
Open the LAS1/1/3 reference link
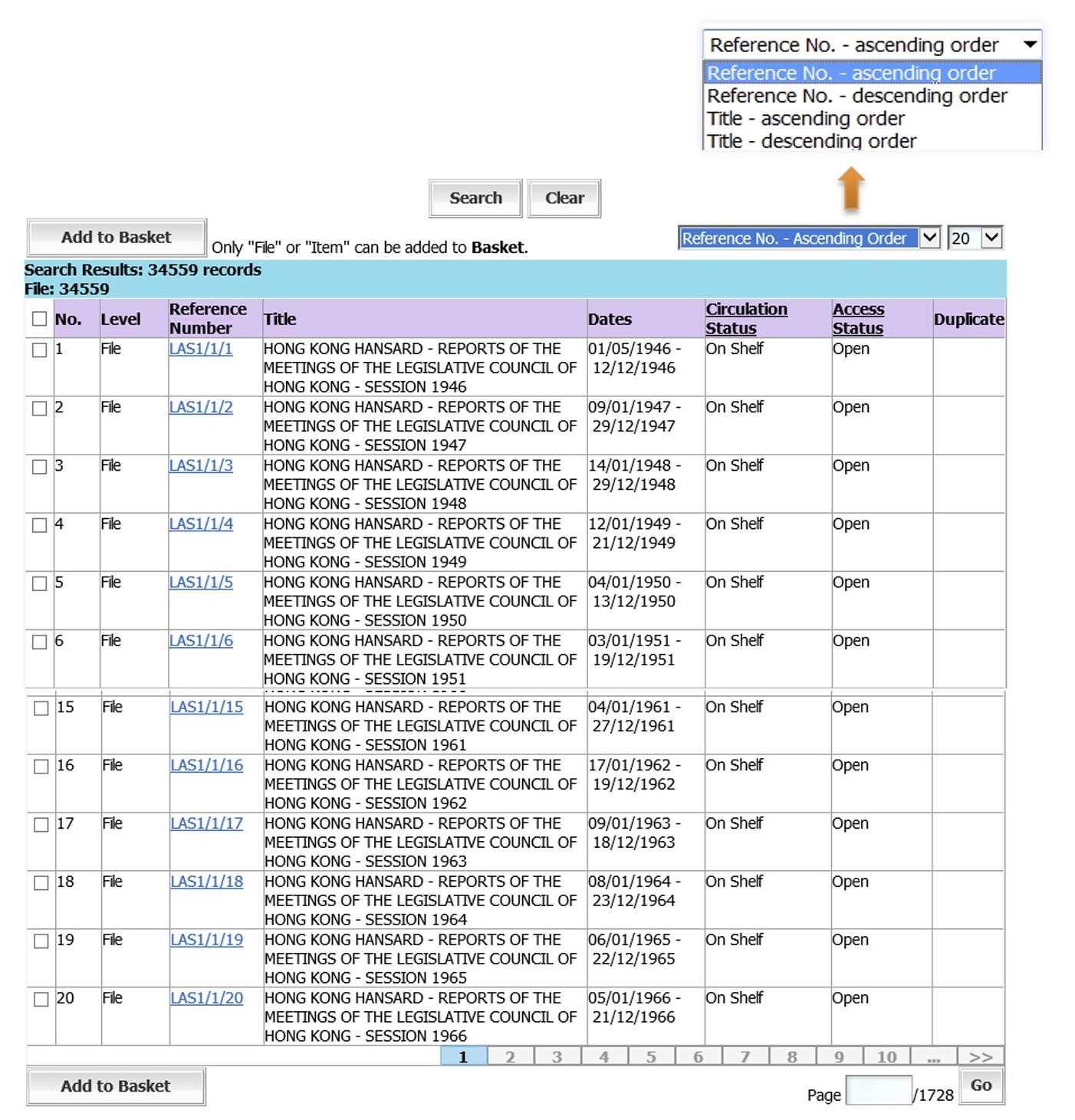click(201, 466)
